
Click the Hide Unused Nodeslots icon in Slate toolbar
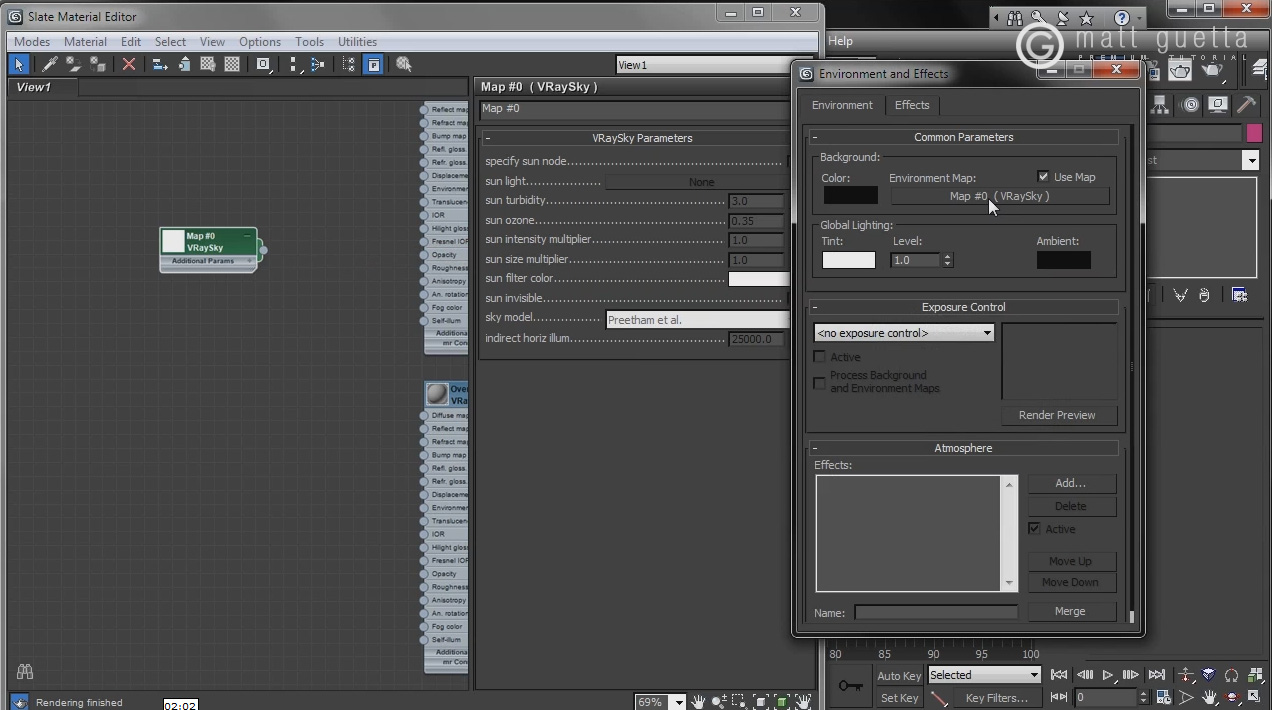[x=184, y=64]
